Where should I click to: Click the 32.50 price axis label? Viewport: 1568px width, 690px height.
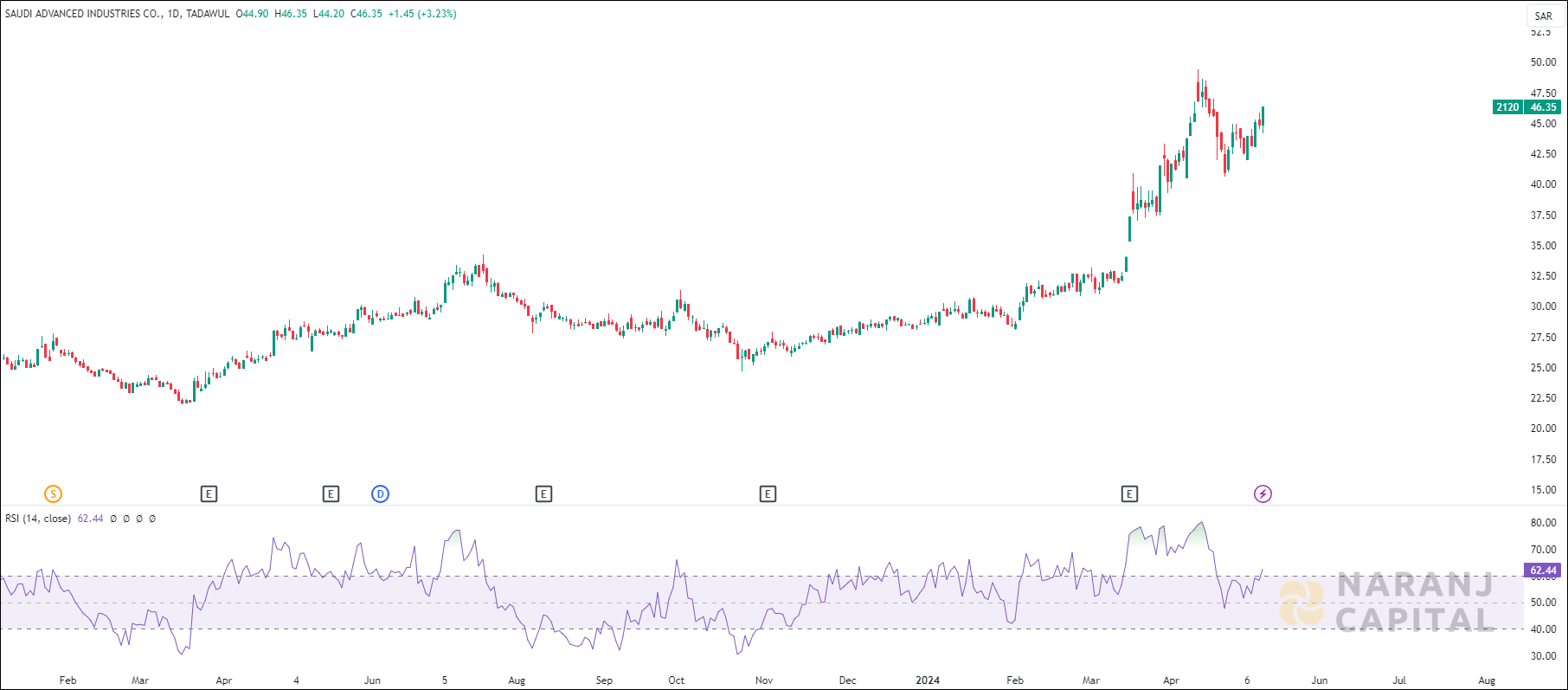pos(1543,276)
